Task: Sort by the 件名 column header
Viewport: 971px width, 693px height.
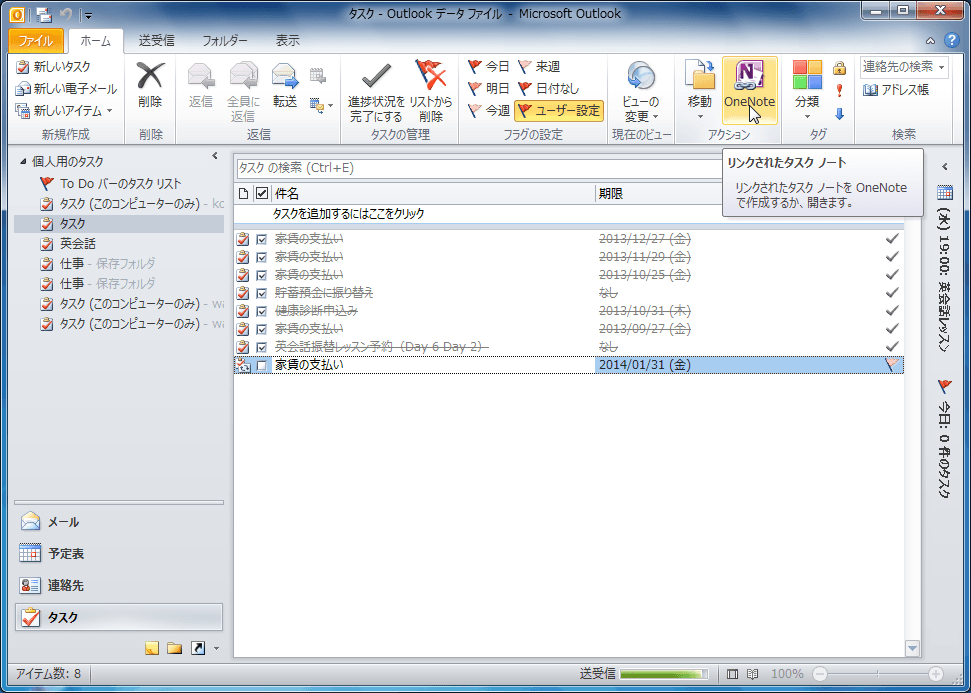Action: pyautogui.click(x=433, y=194)
